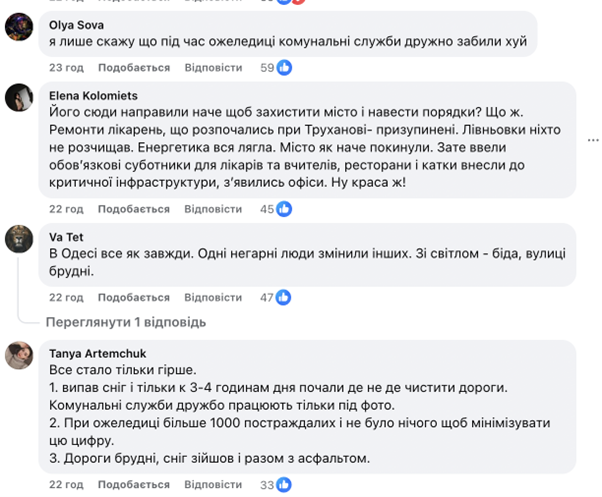Click Tanya Artemchuk's profile photo
602x497 pixels.
pyautogui.click(x=19, y=354)
